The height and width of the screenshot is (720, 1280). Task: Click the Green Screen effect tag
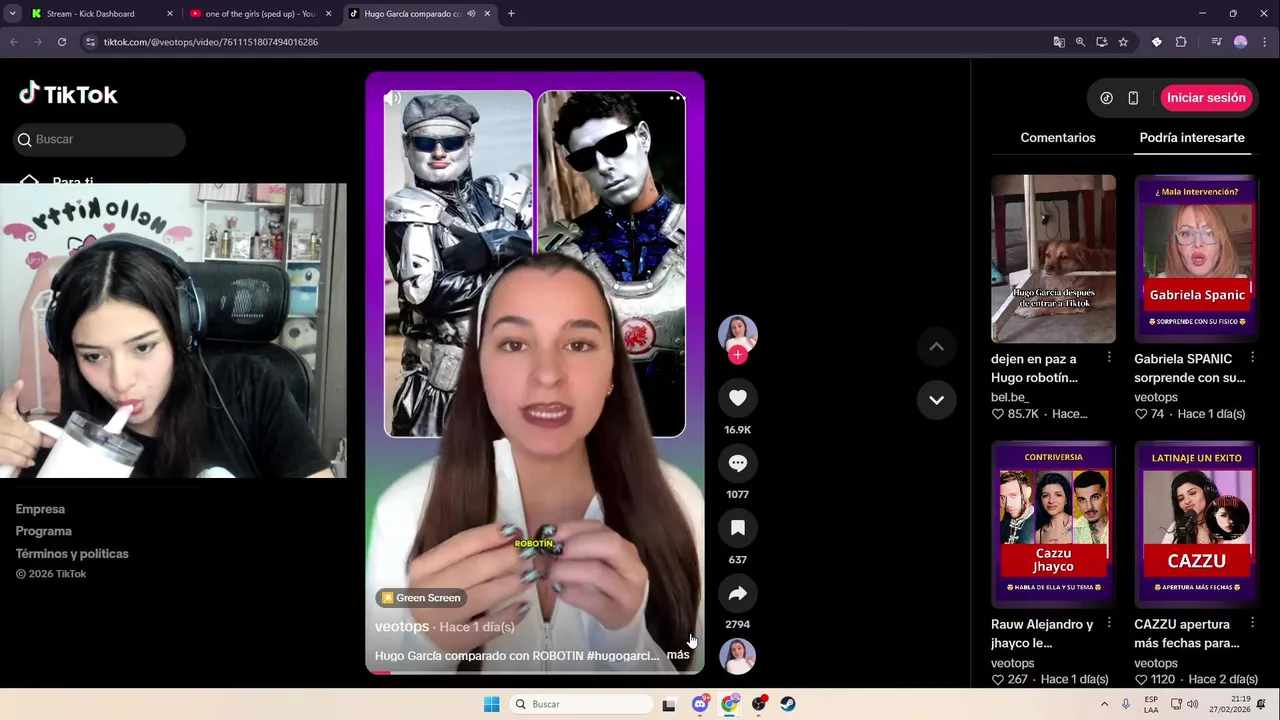[x=420, y=598]
